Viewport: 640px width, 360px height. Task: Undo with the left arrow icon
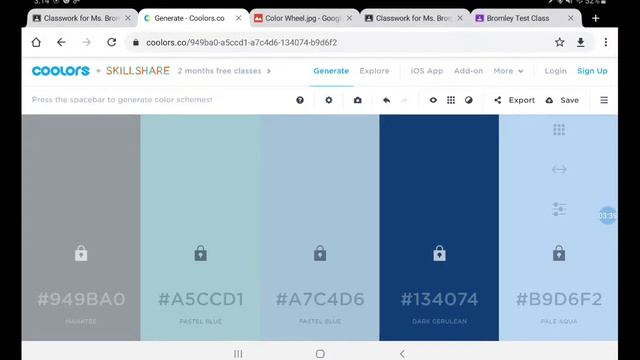coord(386,100)
